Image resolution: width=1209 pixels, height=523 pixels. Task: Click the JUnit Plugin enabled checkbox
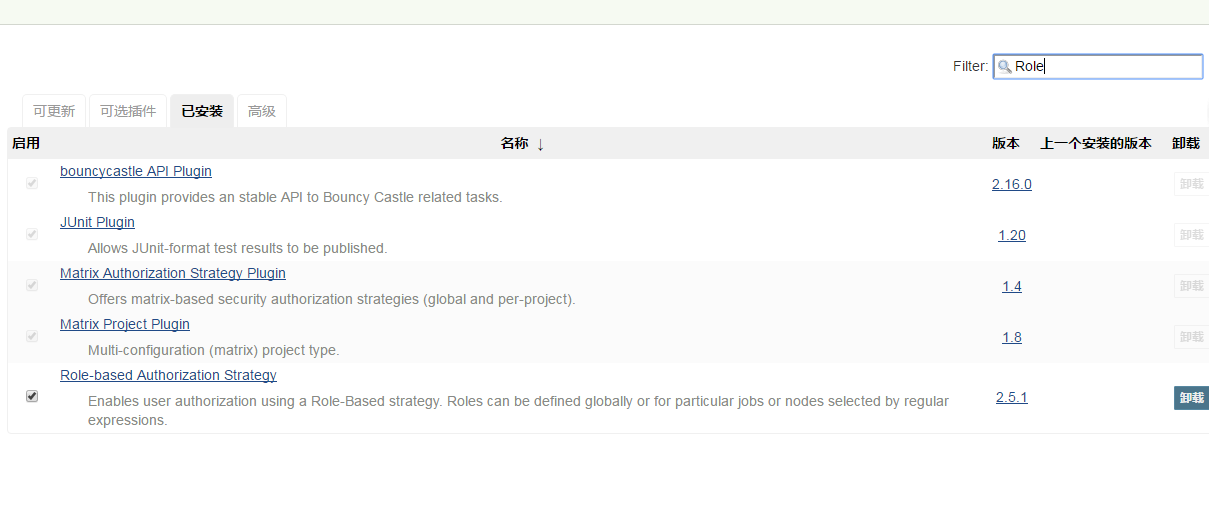(x=32, y=234)
